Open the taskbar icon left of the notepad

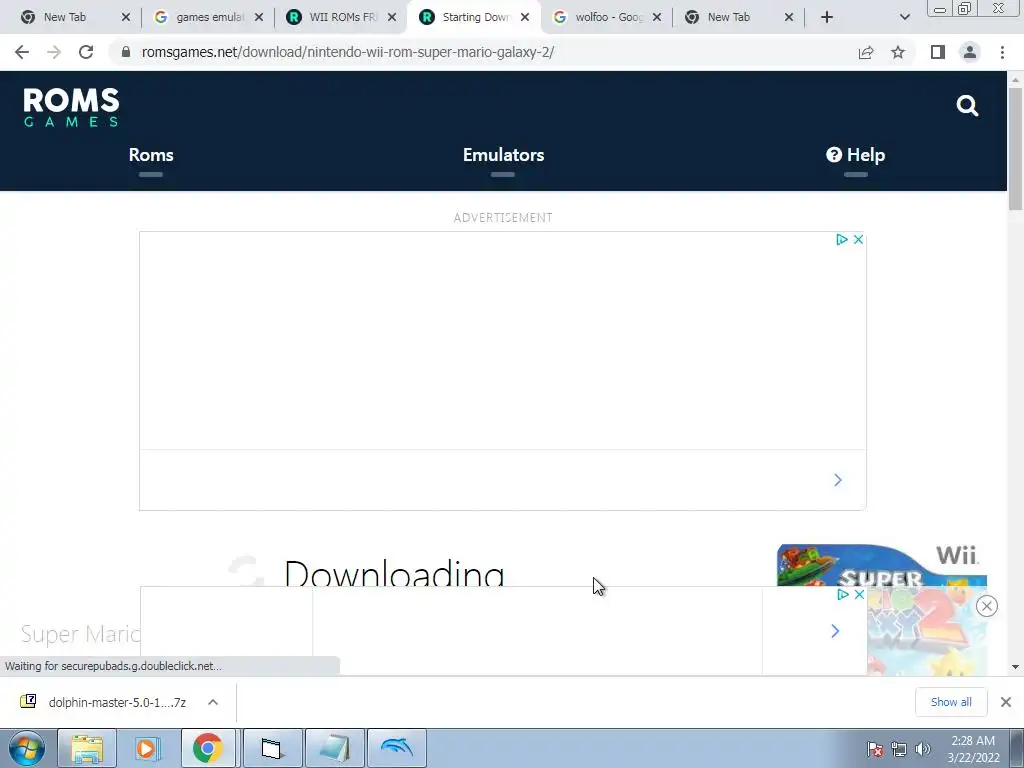[x=272, y=748]
